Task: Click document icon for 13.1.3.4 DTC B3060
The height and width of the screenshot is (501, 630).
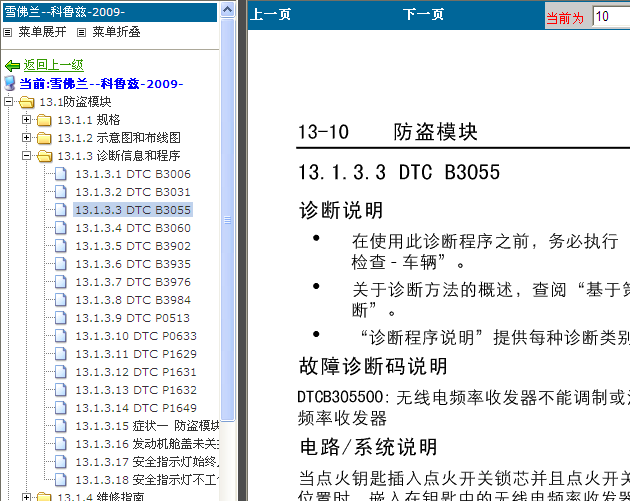Action: point(61,228)
